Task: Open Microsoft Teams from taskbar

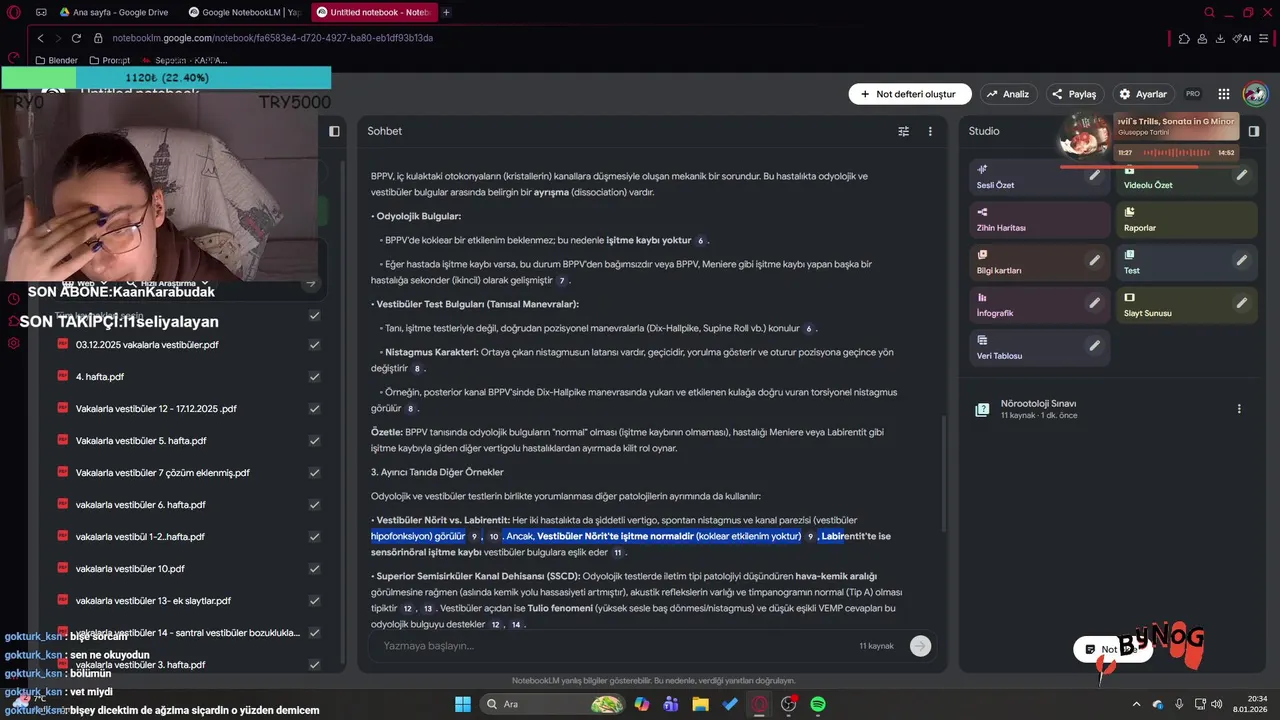Action: point(671,704)
